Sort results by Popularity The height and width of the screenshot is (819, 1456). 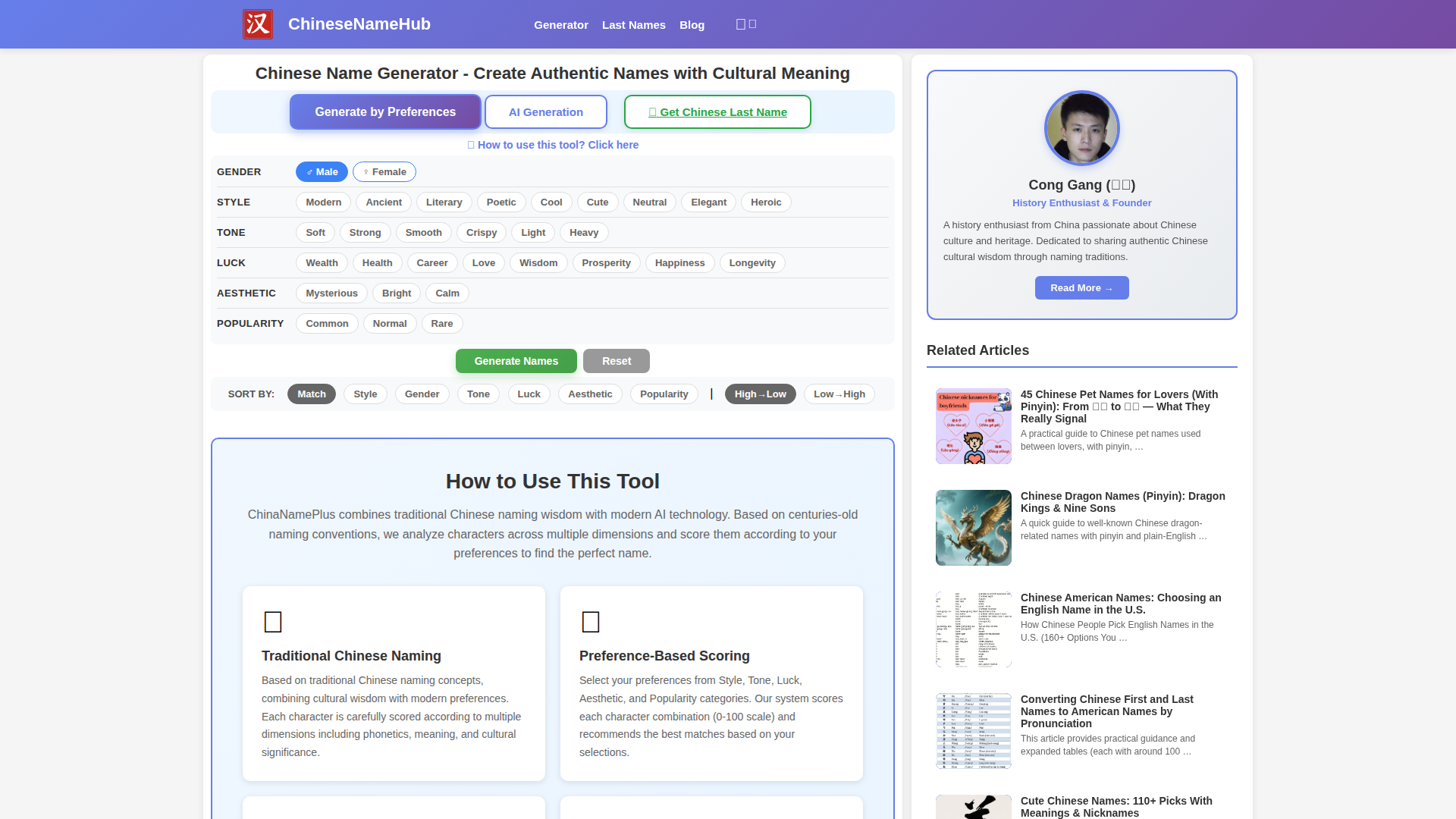(x=664, y=394)
